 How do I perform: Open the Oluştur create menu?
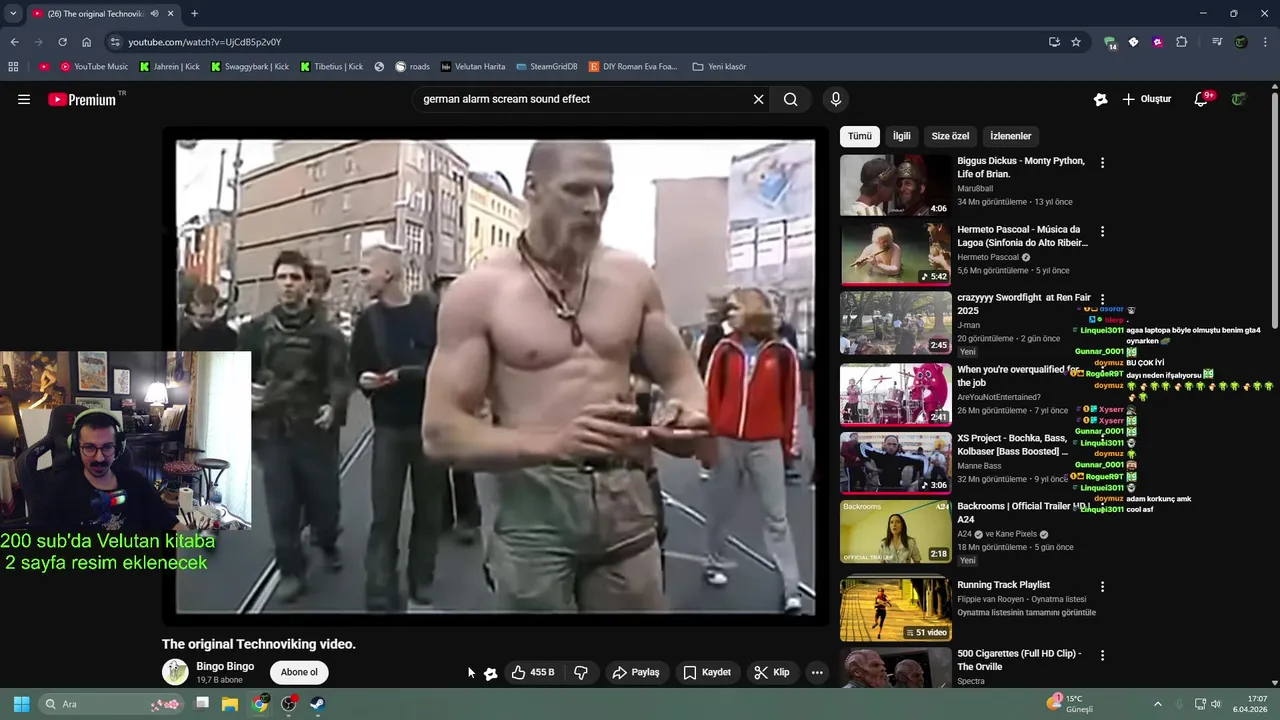tap(1146, 99)
